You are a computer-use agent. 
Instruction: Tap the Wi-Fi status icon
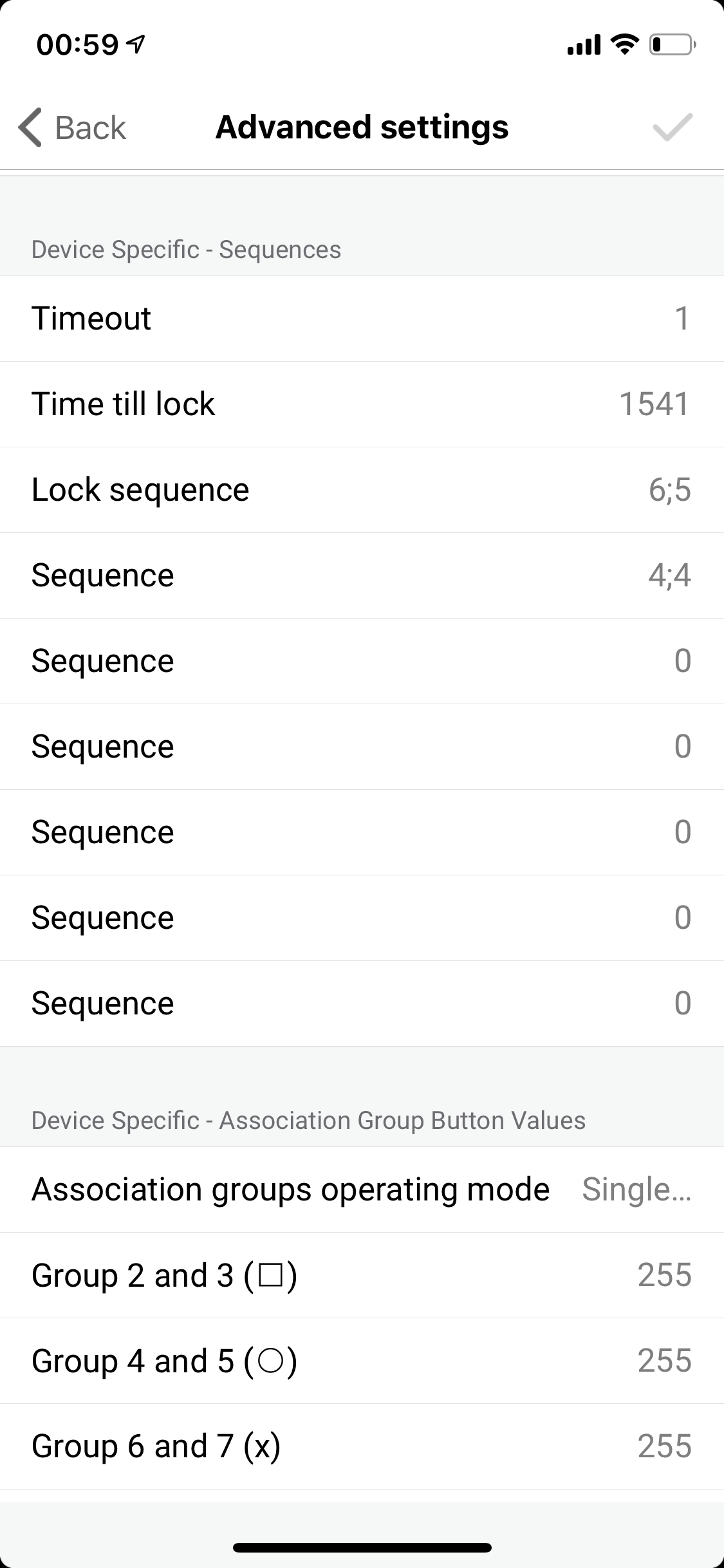point(624,44)
